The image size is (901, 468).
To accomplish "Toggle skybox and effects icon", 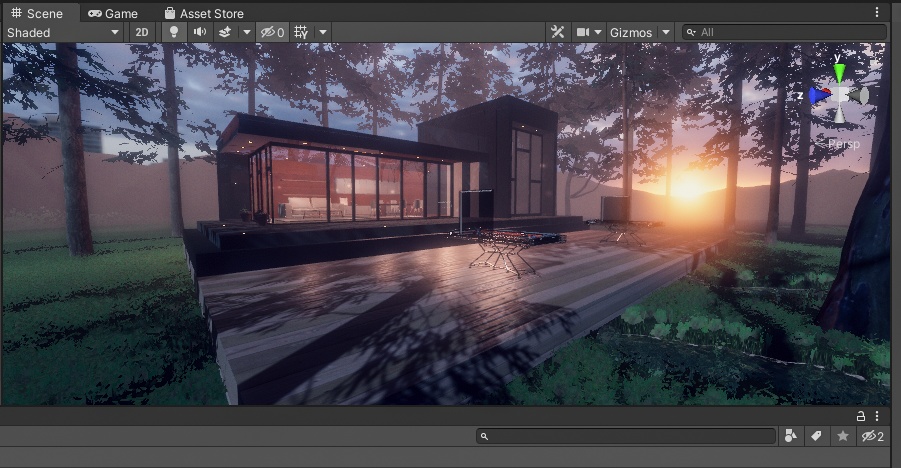I will (225, 32).
